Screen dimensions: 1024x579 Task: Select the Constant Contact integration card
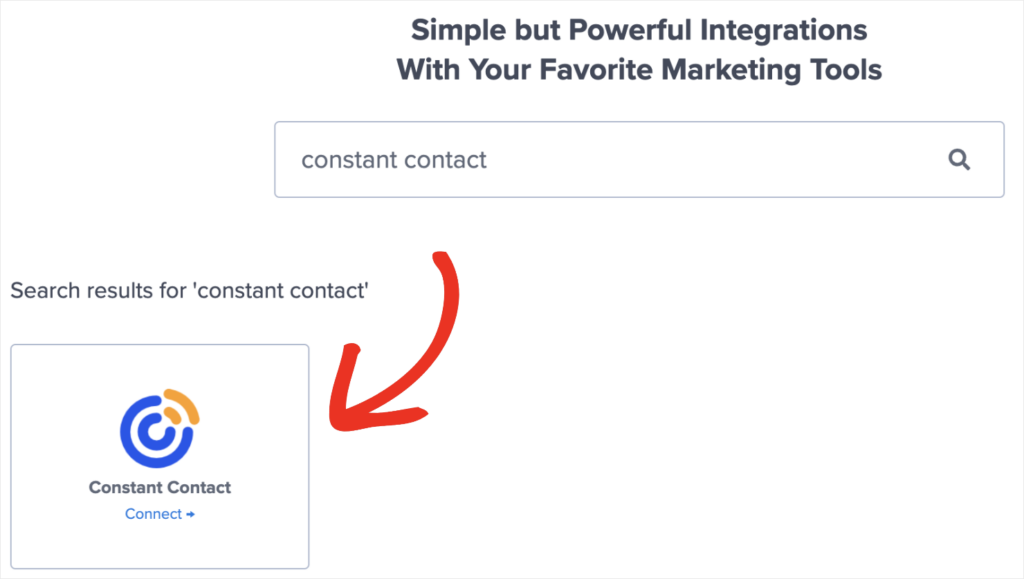click(x=159, y=456)
